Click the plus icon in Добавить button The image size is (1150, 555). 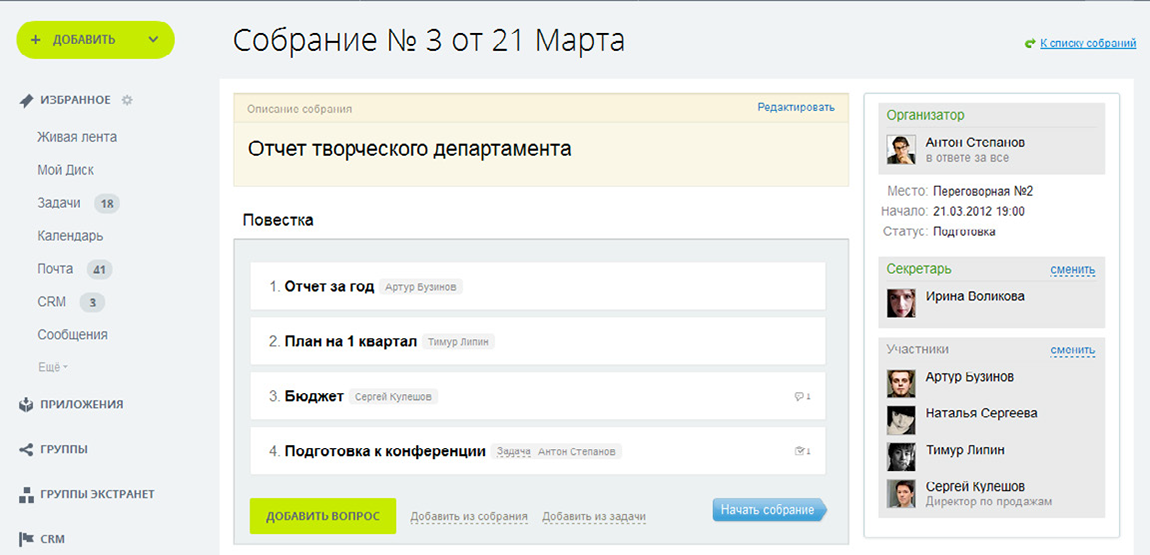pos(35,40)
